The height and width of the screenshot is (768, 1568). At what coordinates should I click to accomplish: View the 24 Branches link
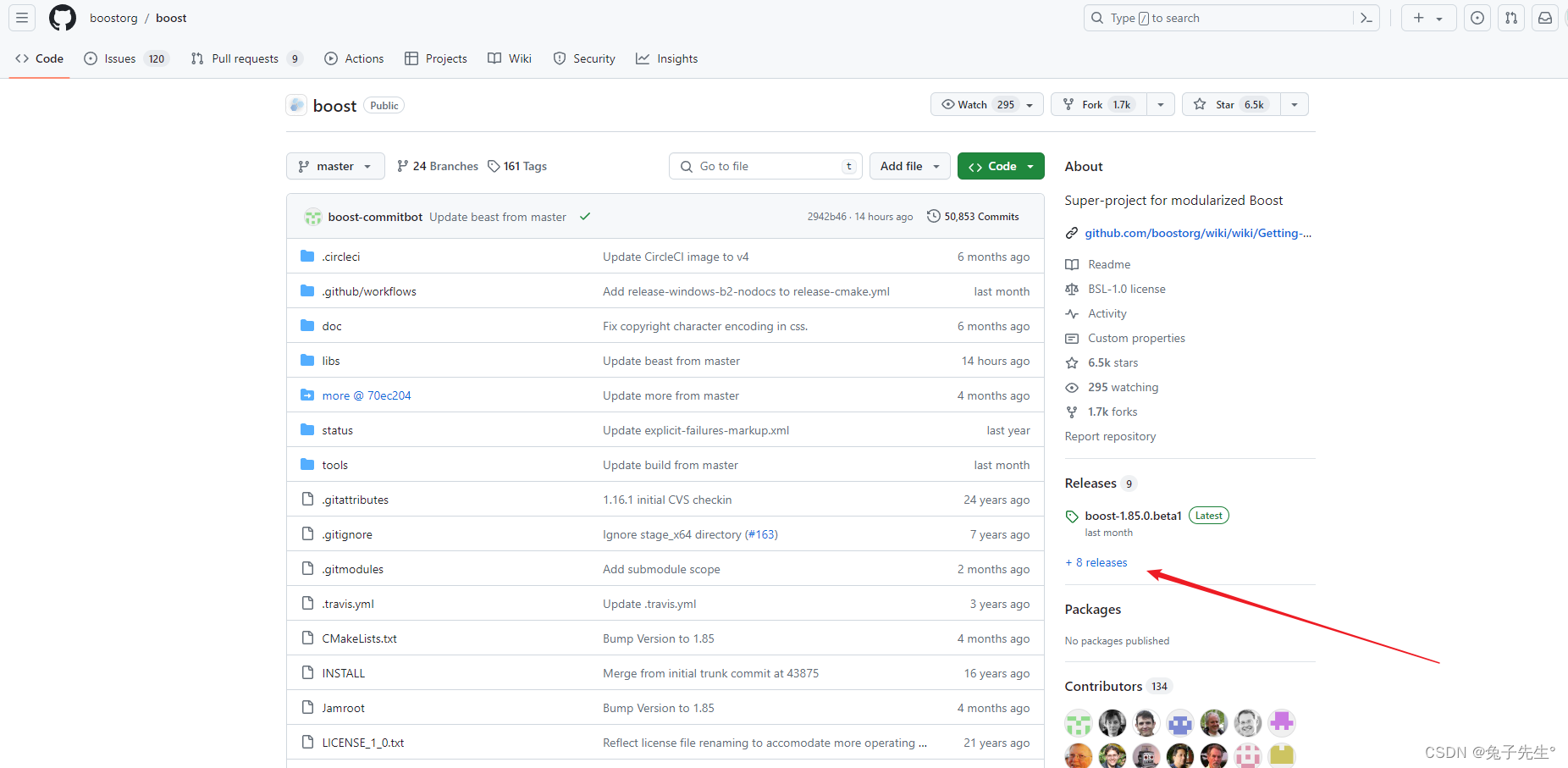pos(438,166)
